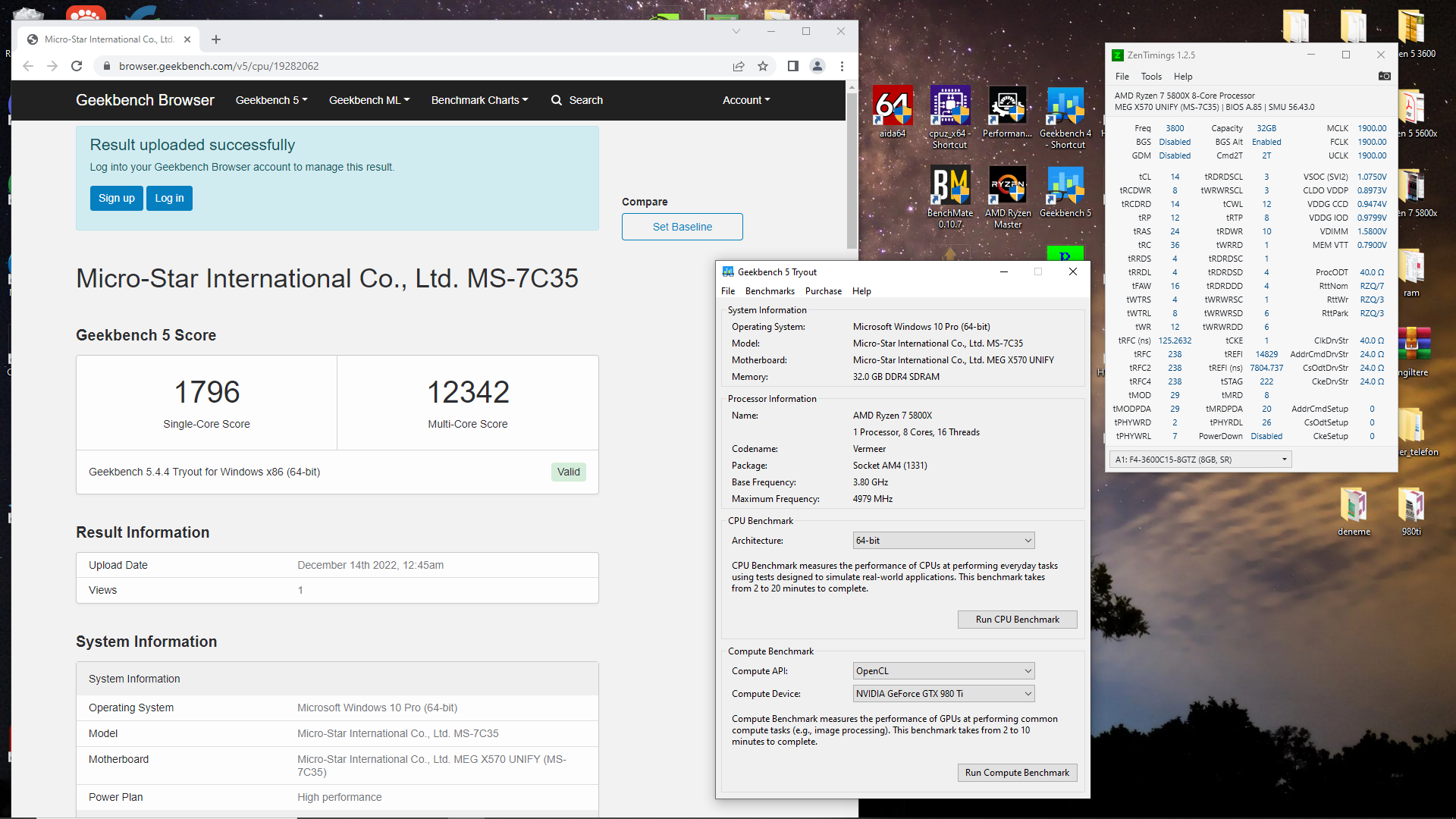Viewport: 1456px width, 819px height.
Task: Click the Chrome tab search chevron
Action: [x=736, y=31]
